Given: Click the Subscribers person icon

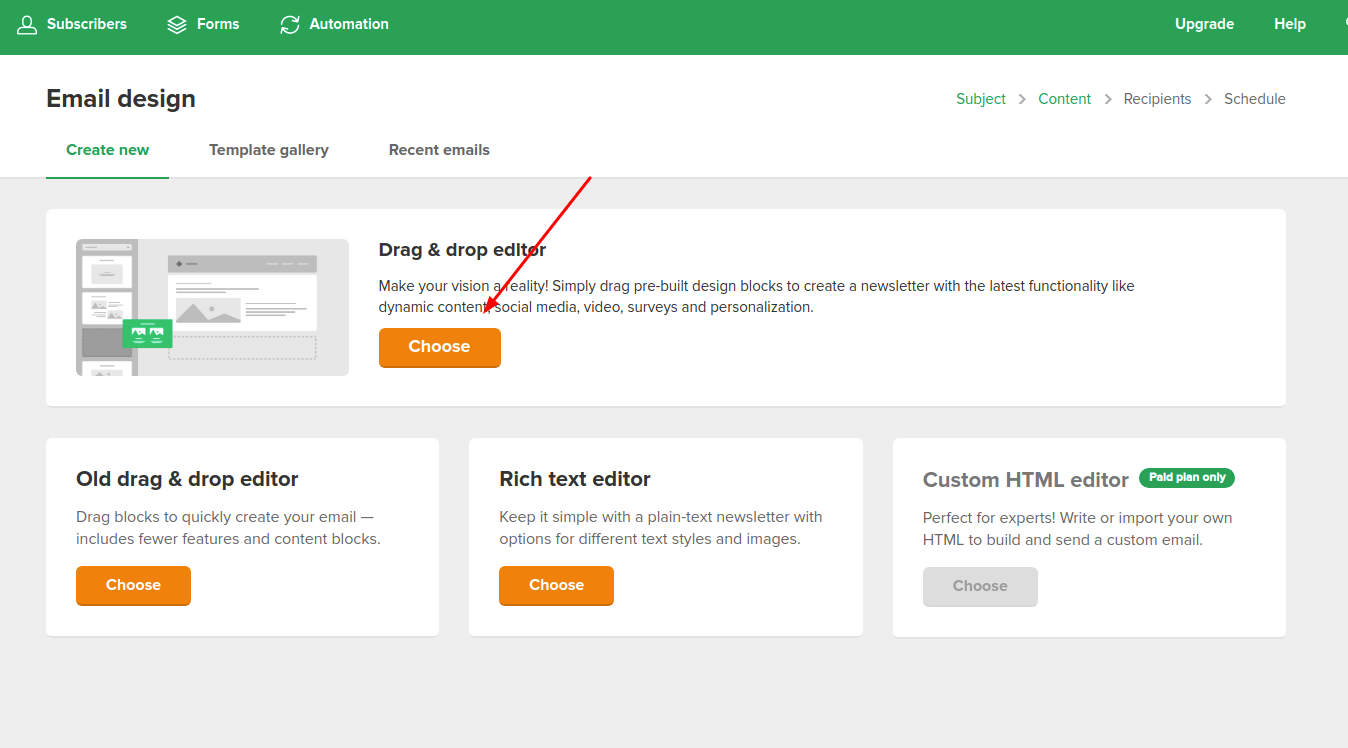Looking at the screenshot, I should 27,24.
